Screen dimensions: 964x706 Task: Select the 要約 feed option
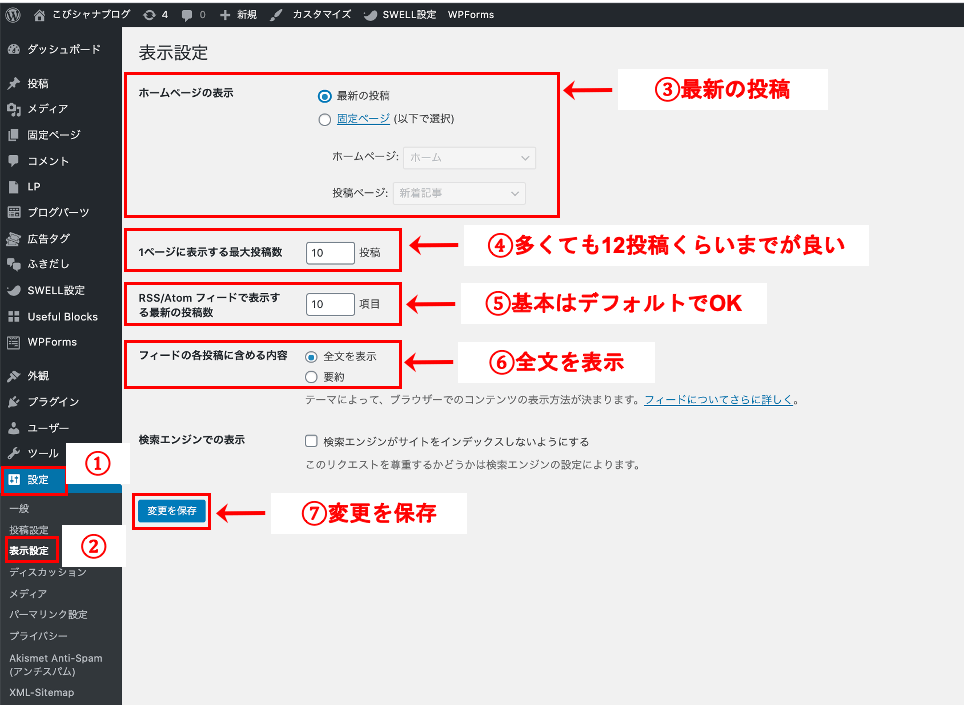311,377
